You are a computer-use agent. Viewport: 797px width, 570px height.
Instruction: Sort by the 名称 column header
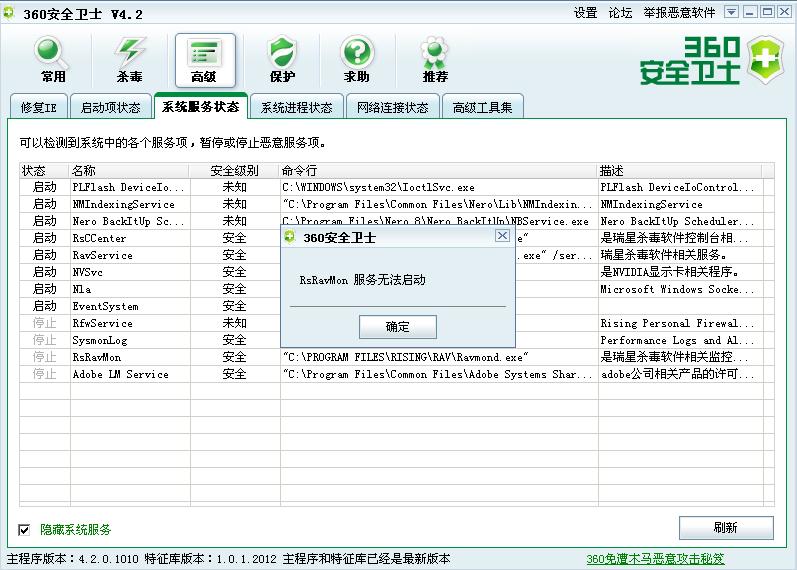(129, 170)
